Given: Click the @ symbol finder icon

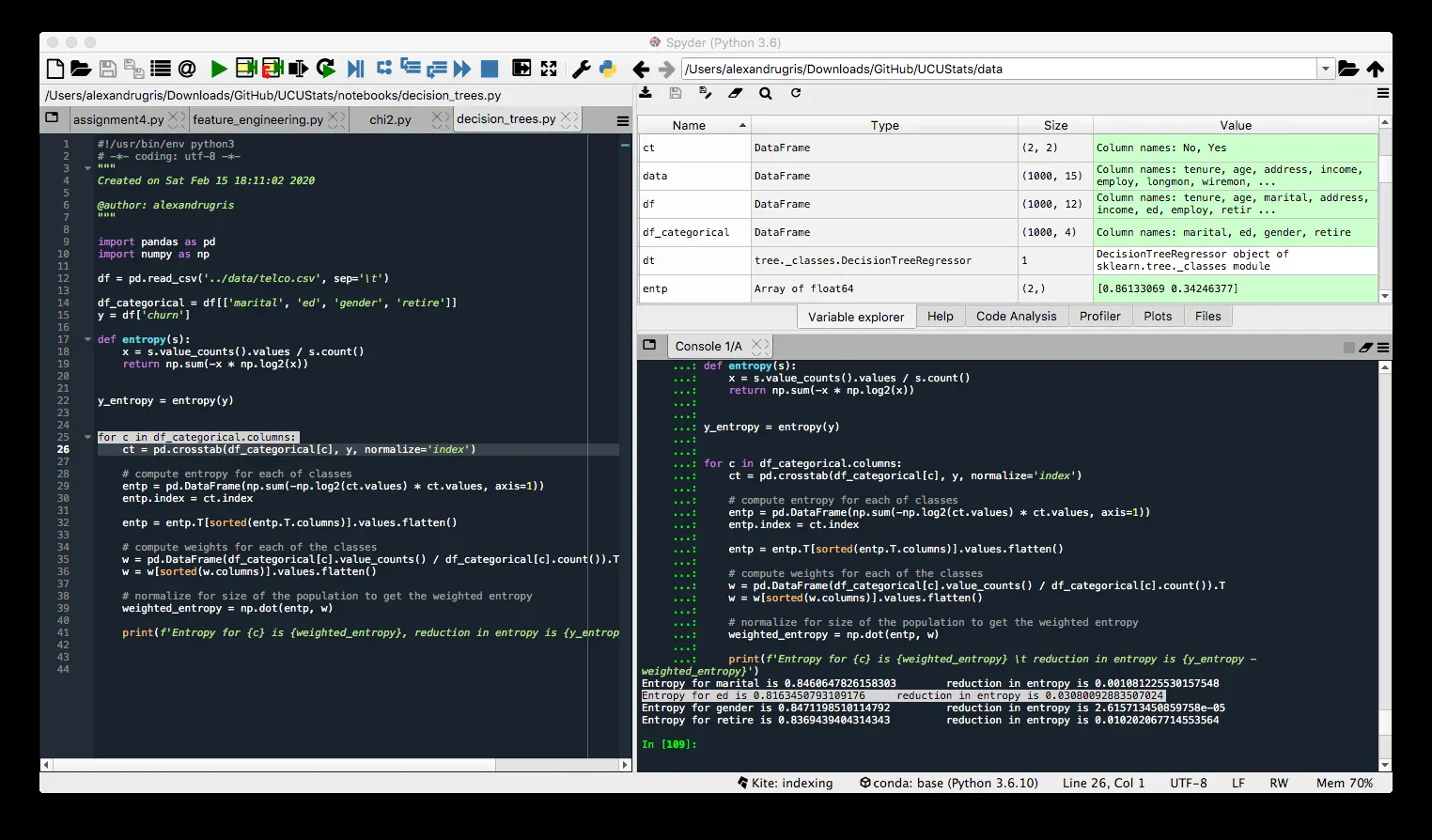Looking at the screenshot, I should pyautogui.click(x=187, y=69).
